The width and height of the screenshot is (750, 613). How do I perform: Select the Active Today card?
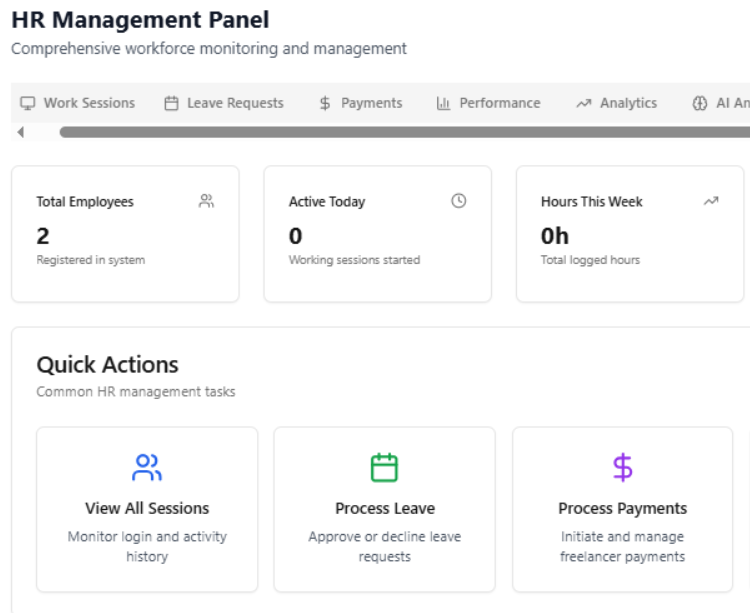(378, 234)
